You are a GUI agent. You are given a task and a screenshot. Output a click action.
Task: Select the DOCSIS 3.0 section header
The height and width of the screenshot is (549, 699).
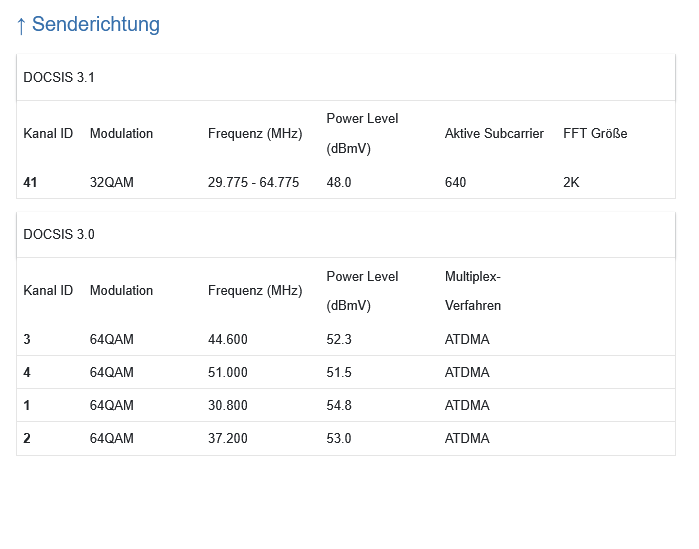59,235
